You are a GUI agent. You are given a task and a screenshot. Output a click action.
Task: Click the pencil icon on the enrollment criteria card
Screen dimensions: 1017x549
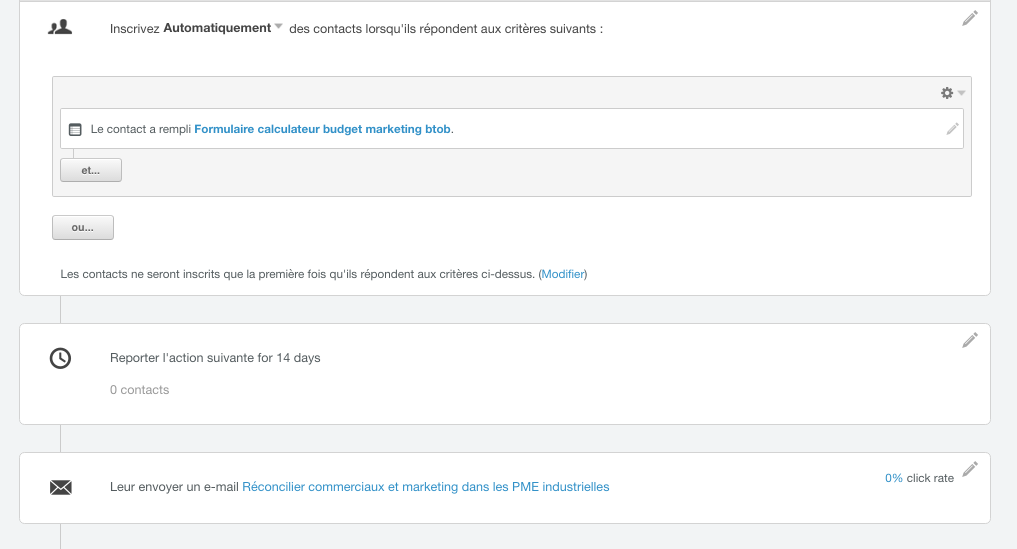(x=970, y=18)
